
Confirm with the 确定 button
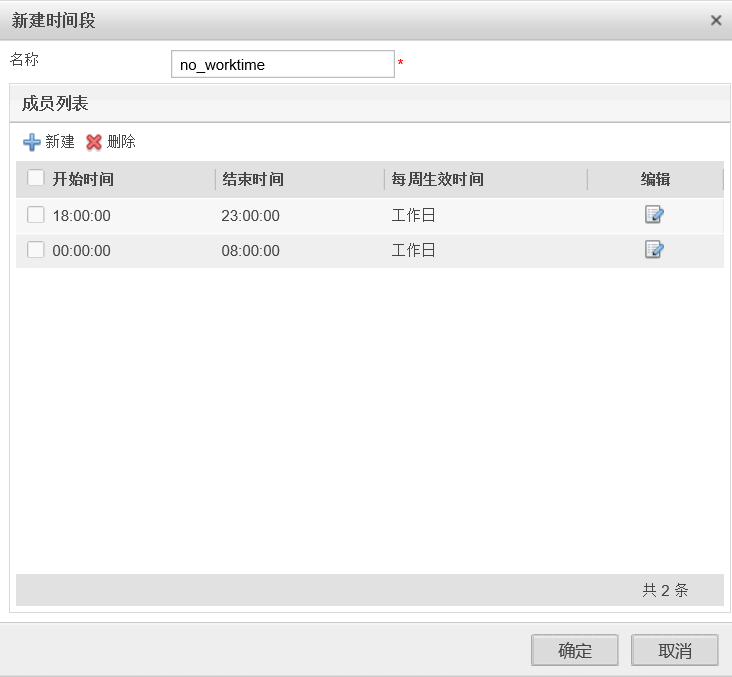coord(575,650)
